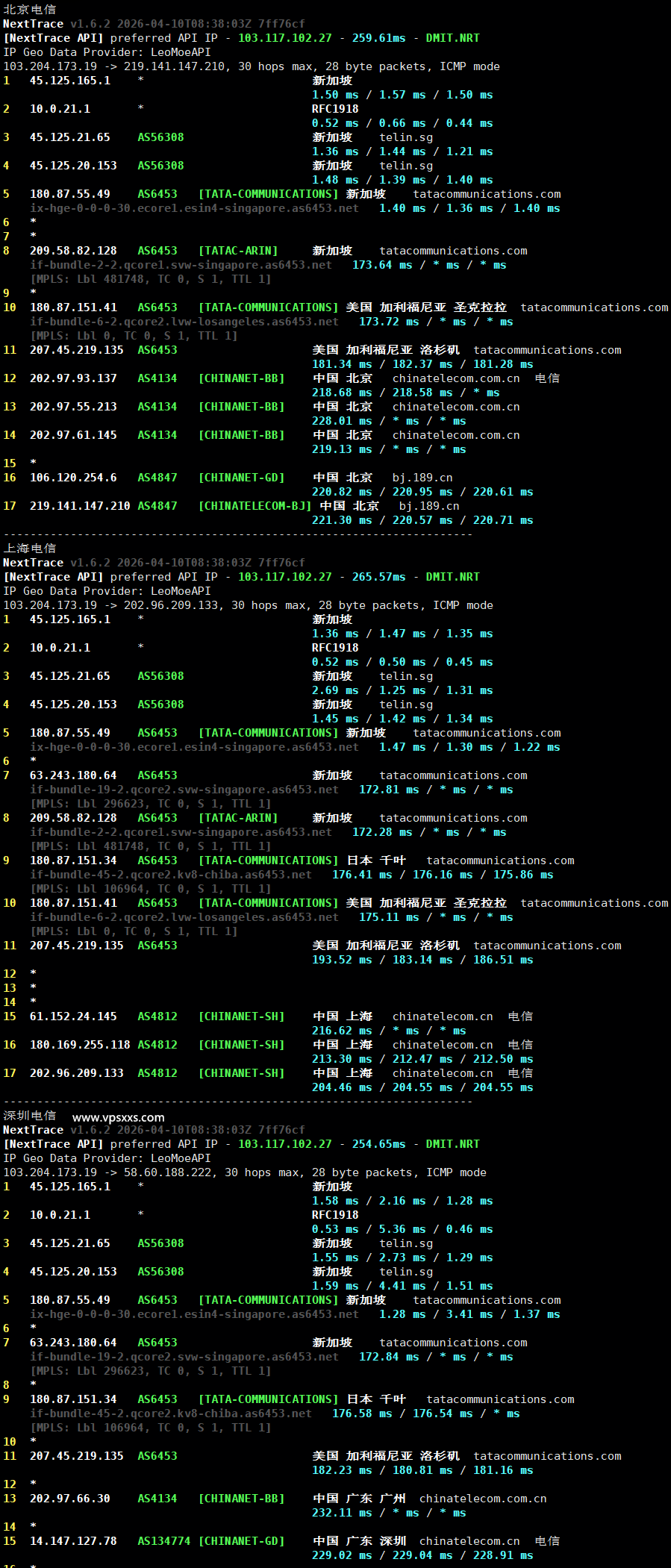Select latency value 181.34 ms
The height and width of the screenshot is (1568, 671).
coord(342,364)
